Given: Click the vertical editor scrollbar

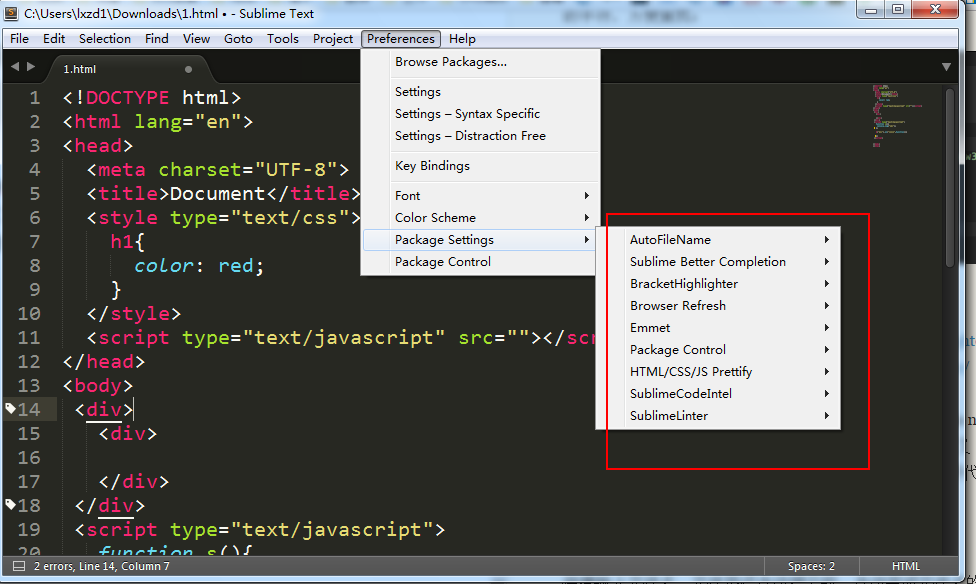Looking at the screenshot, I should (x=950, y=178).
